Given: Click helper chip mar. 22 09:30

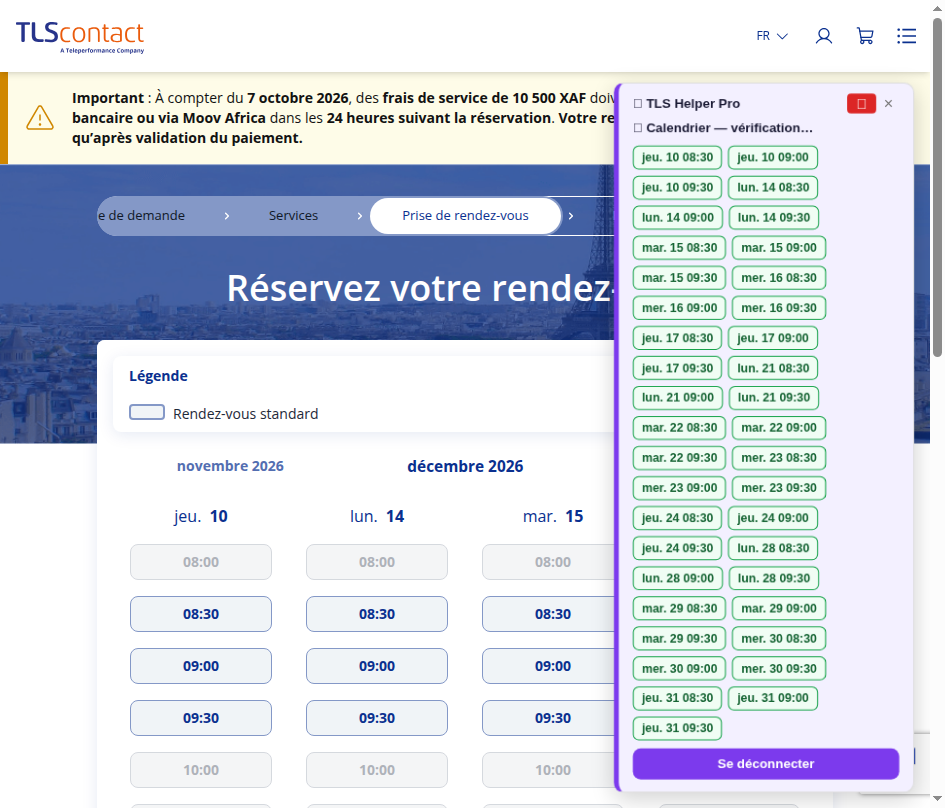Looking at the screenshot, I should (679, 458).
